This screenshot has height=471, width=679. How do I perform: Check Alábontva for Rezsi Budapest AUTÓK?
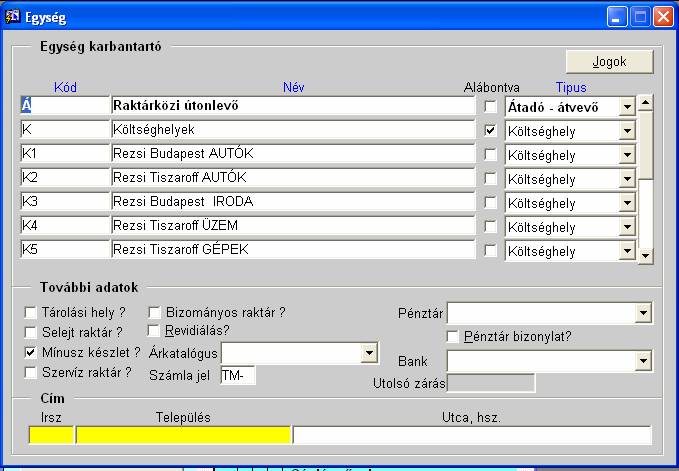(x=490, y=155)
